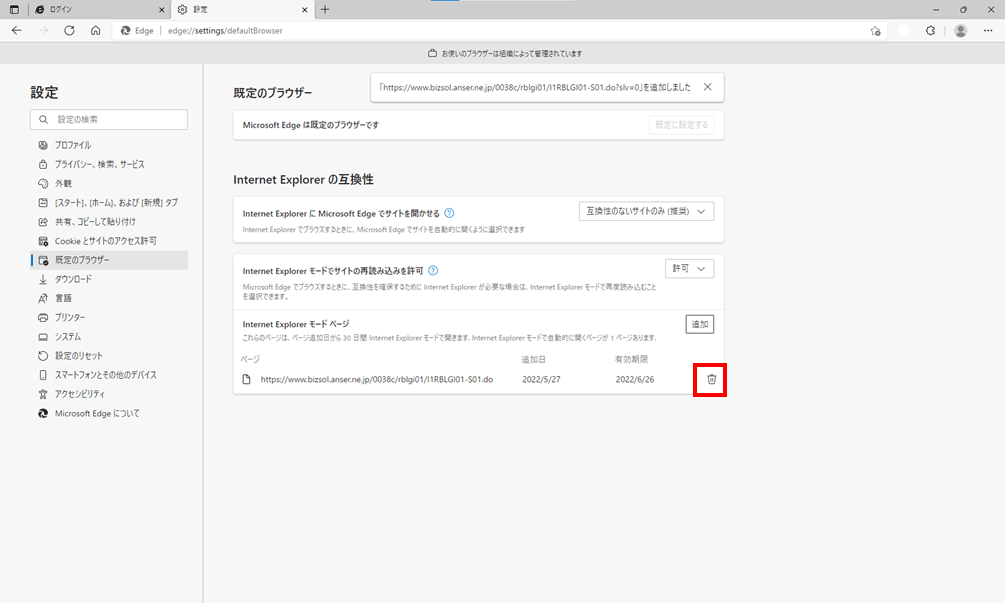The width and height of the screenshot is (1005, 603).
Task: Go to 外観 settings
Action: pyautogui.click(x=109, y=183)
